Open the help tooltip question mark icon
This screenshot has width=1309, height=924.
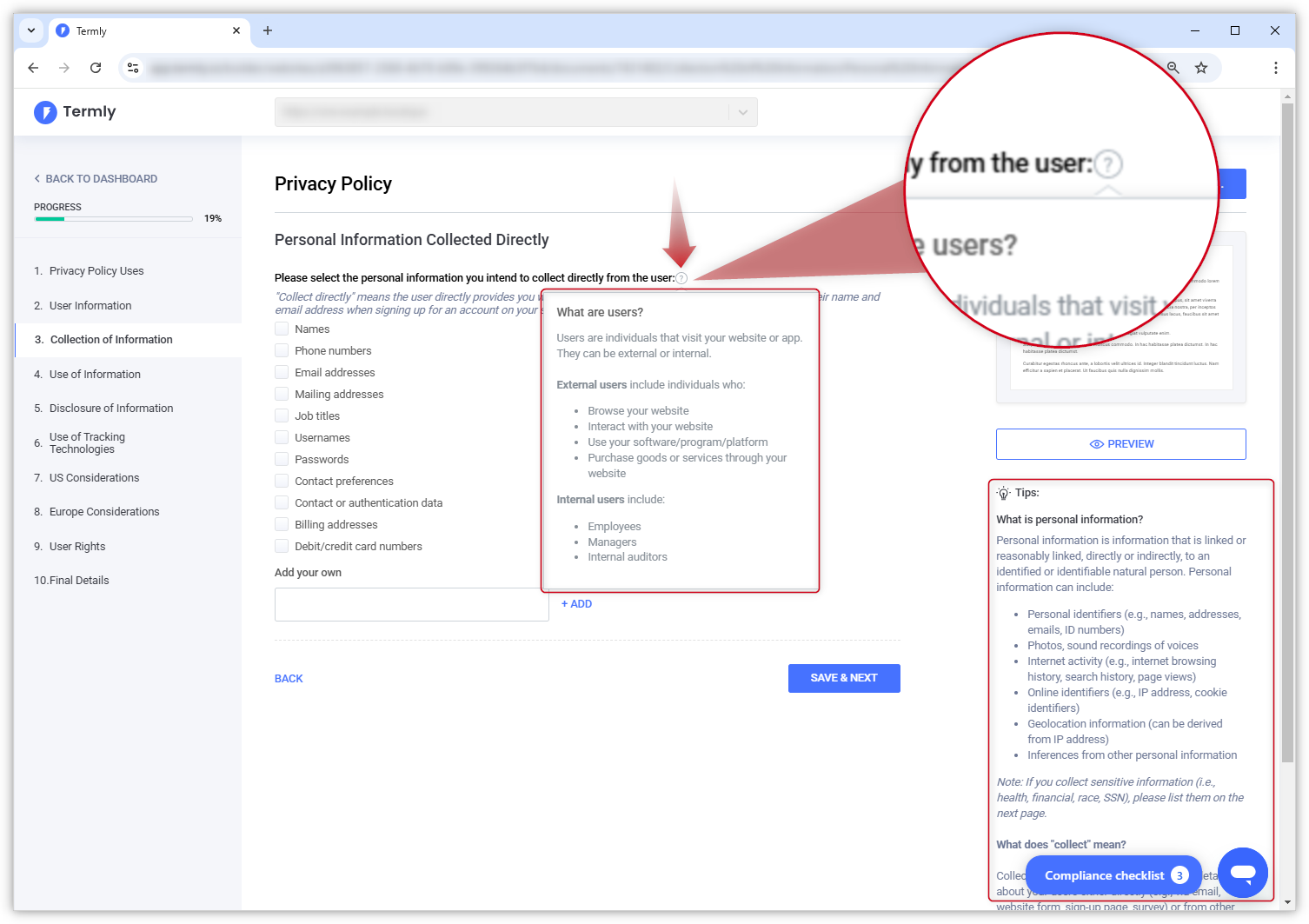(681, 277)
